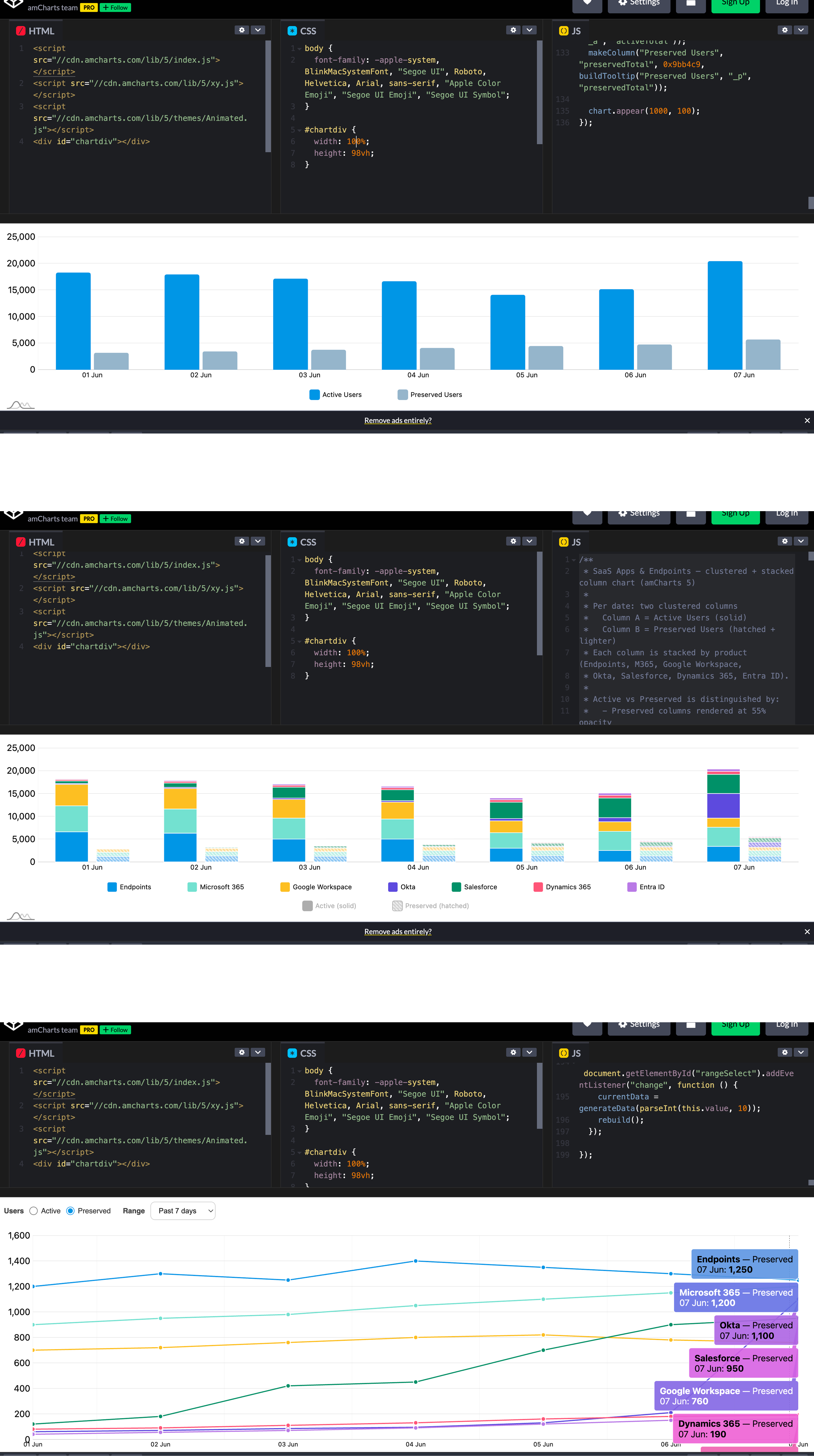Open CSS editor settings gear in middle pen
Image resolution: width=814 pixels, height=1456 pixels.
click(513, 541)
